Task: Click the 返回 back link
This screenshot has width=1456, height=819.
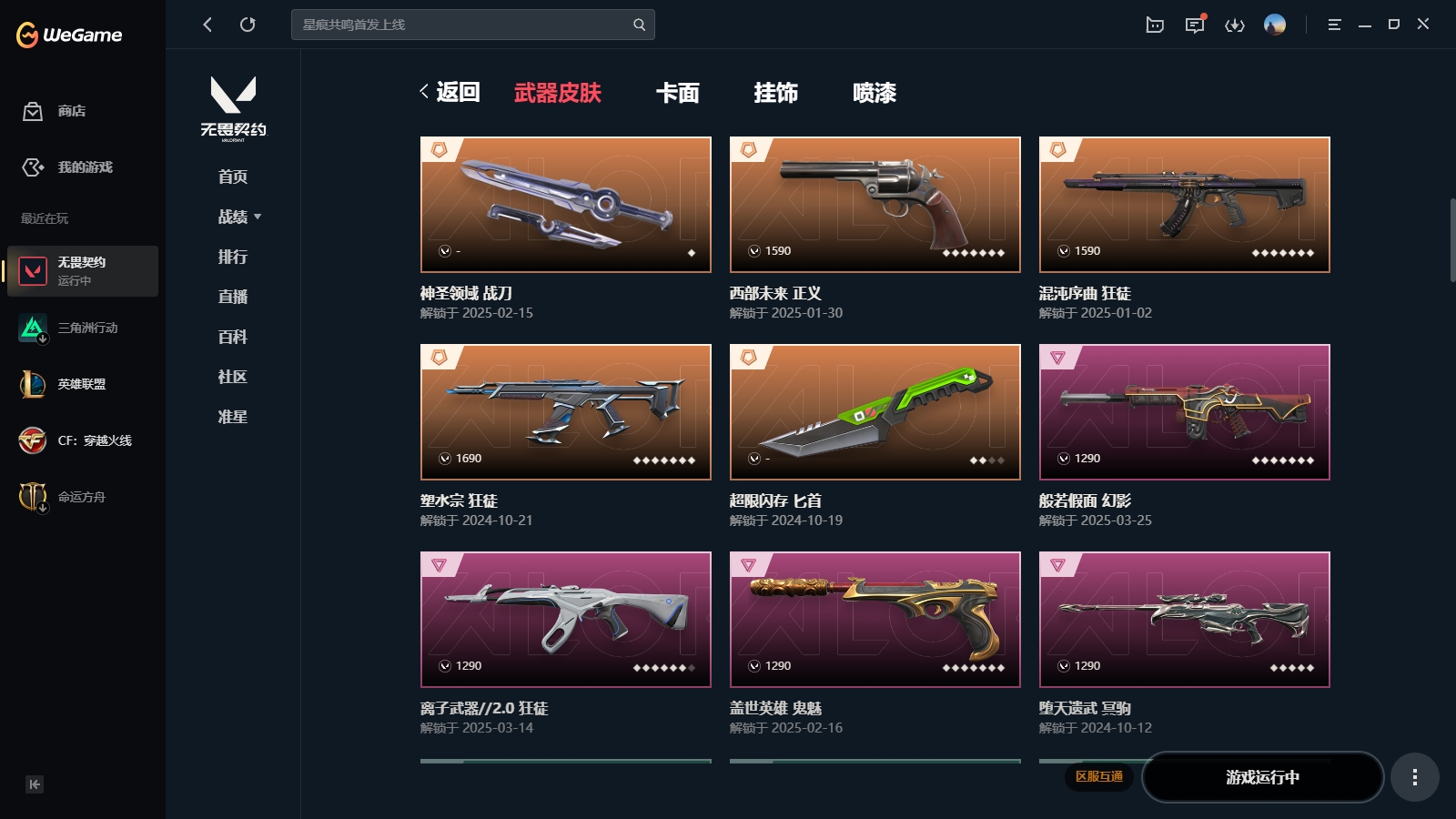Action: point(450,92)
